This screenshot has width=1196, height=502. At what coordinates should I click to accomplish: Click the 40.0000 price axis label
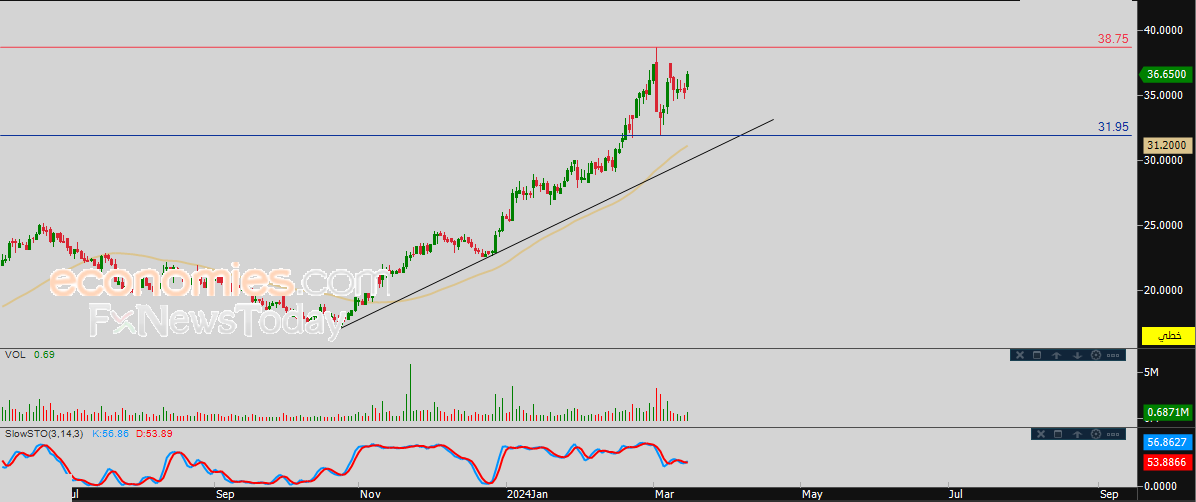[x=1164, y=30]
